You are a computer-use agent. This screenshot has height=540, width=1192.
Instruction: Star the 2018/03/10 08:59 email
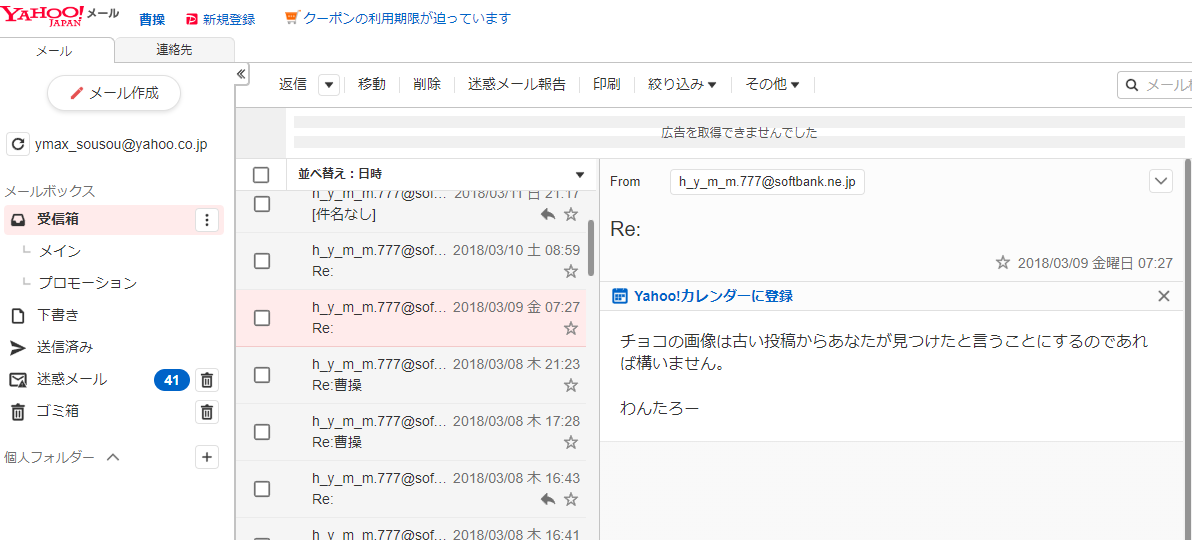571,271
